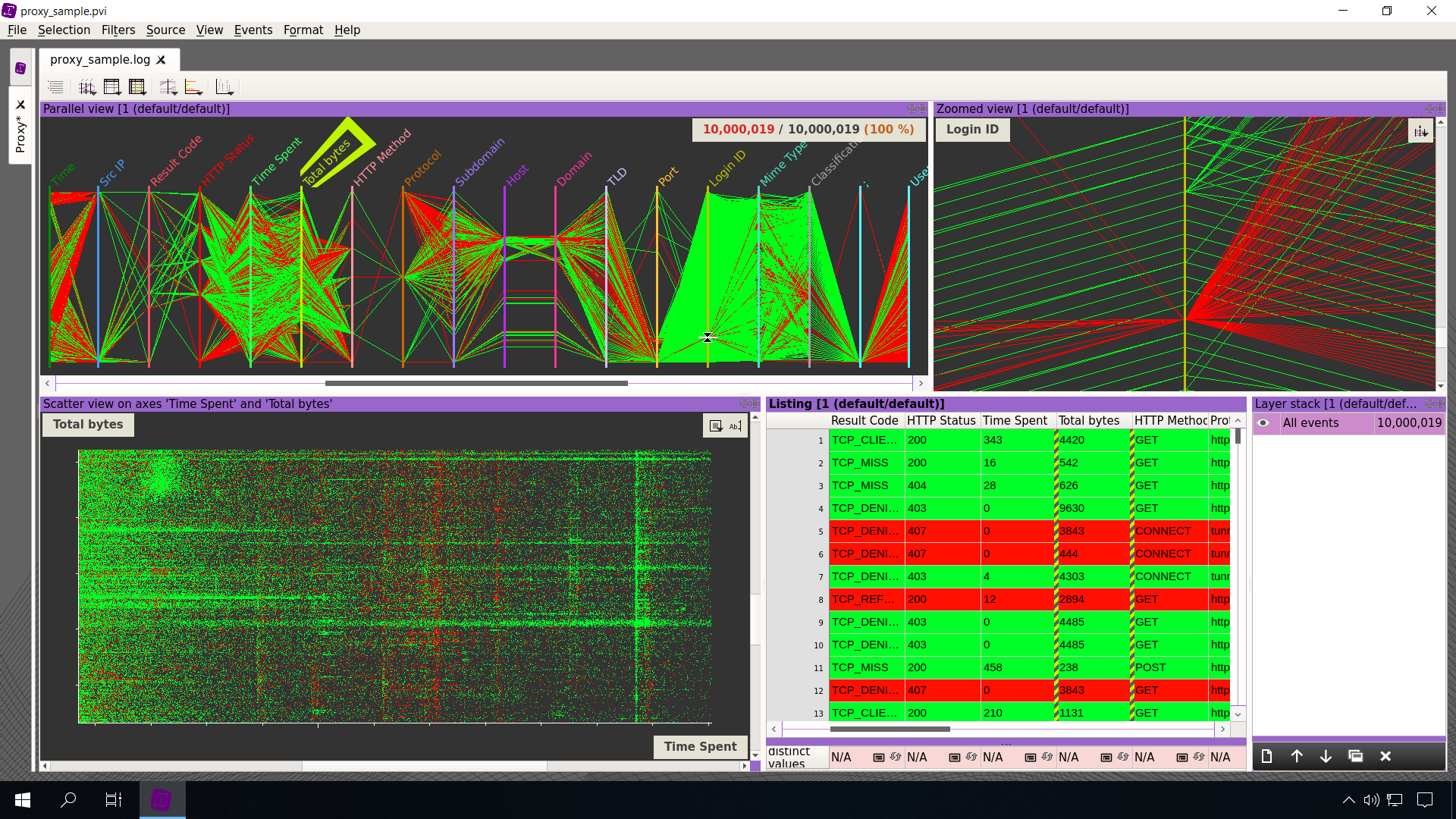Image resolution: width=1456 pixels, height=819 pixels.
Task: Open the Filters menu
Action: click(118, 30)
